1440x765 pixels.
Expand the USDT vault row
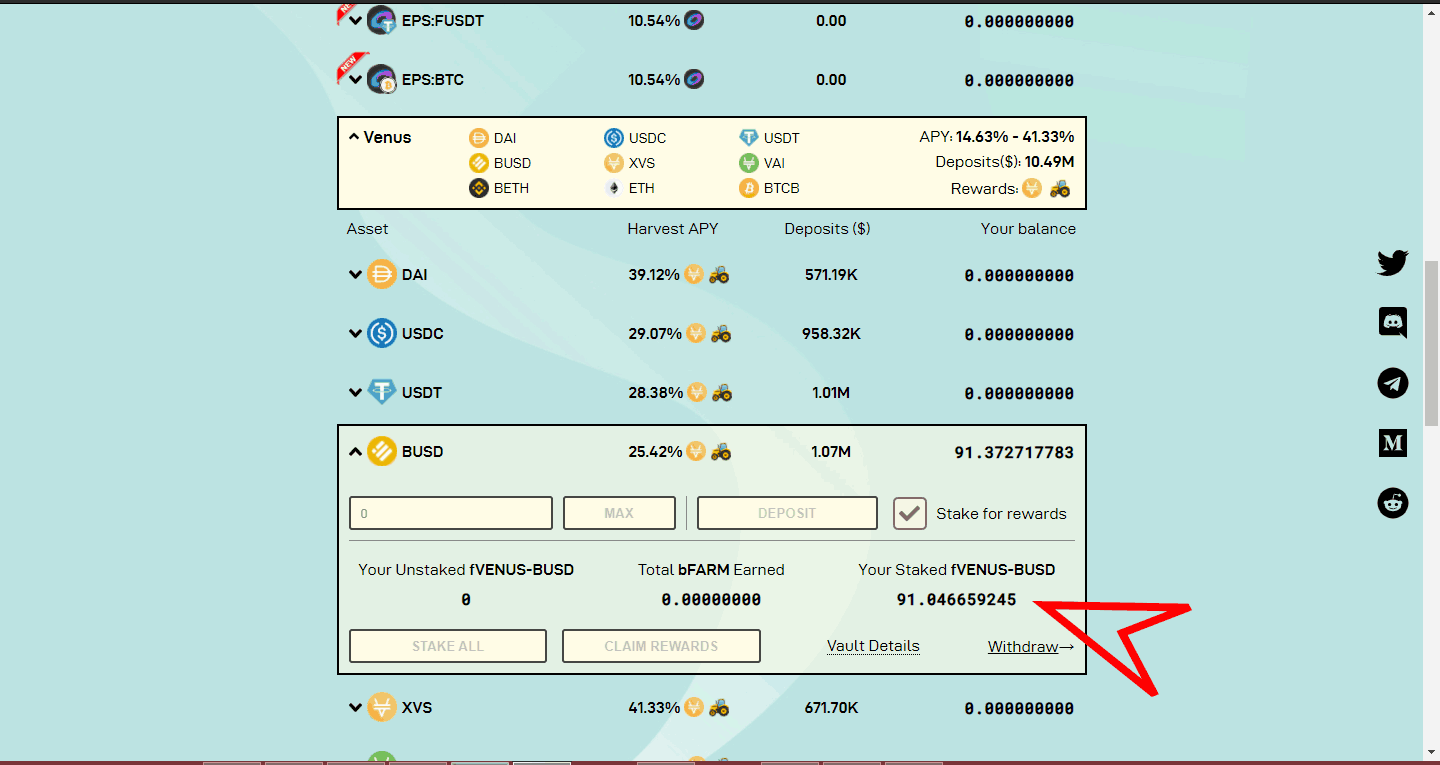[x=355, y=393]
